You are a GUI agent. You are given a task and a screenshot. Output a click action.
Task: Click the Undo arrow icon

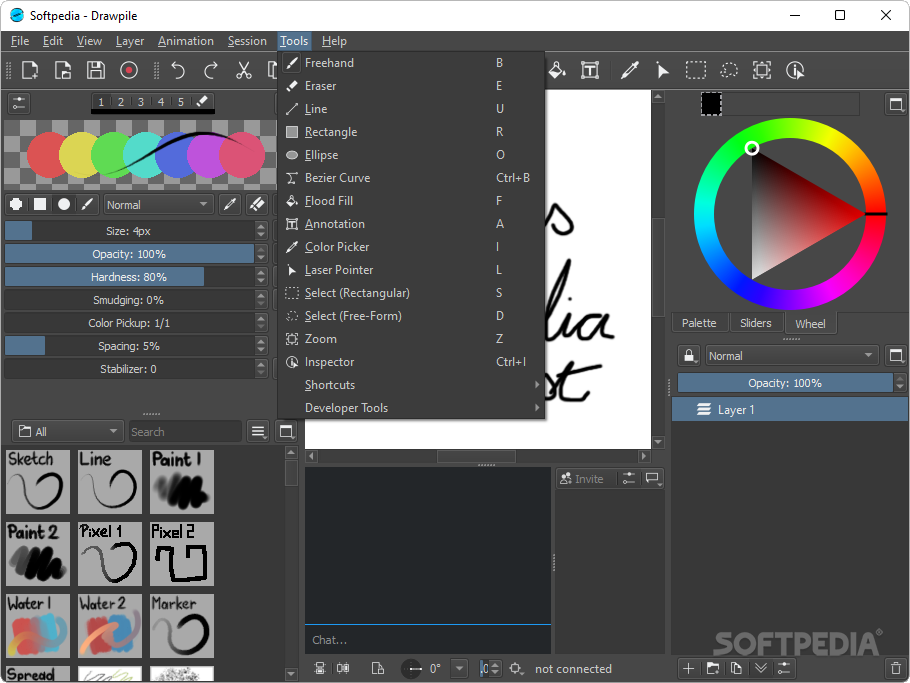pos(178,70)
